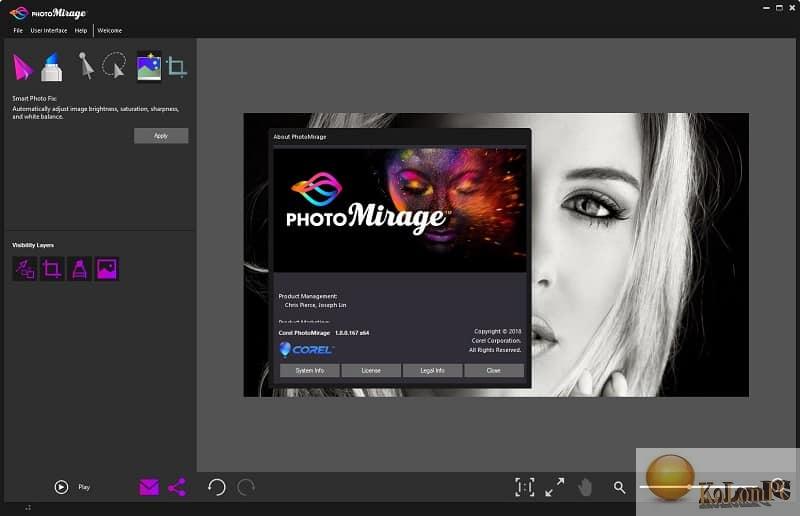Image resolution: width=800 pixels, height=516 pixels.
Task: Open the User Interface menu
Action: pos(48,31)
